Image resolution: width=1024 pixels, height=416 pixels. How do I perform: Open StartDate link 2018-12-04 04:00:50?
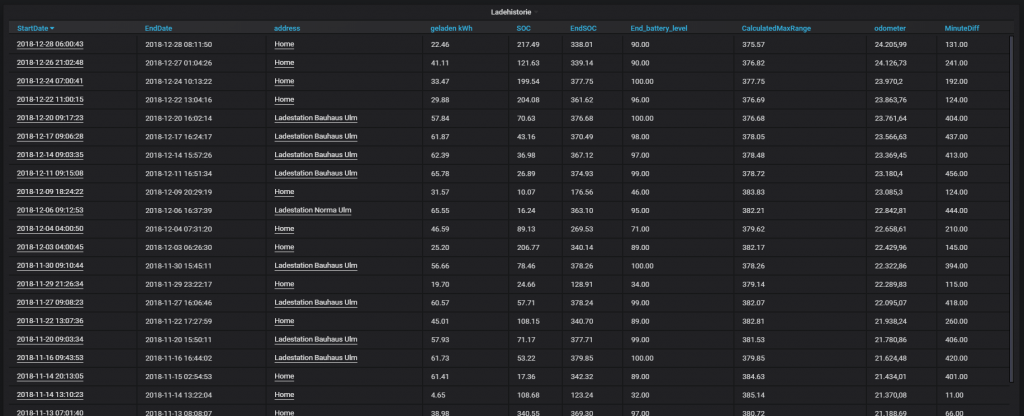(x=50, y=229)
